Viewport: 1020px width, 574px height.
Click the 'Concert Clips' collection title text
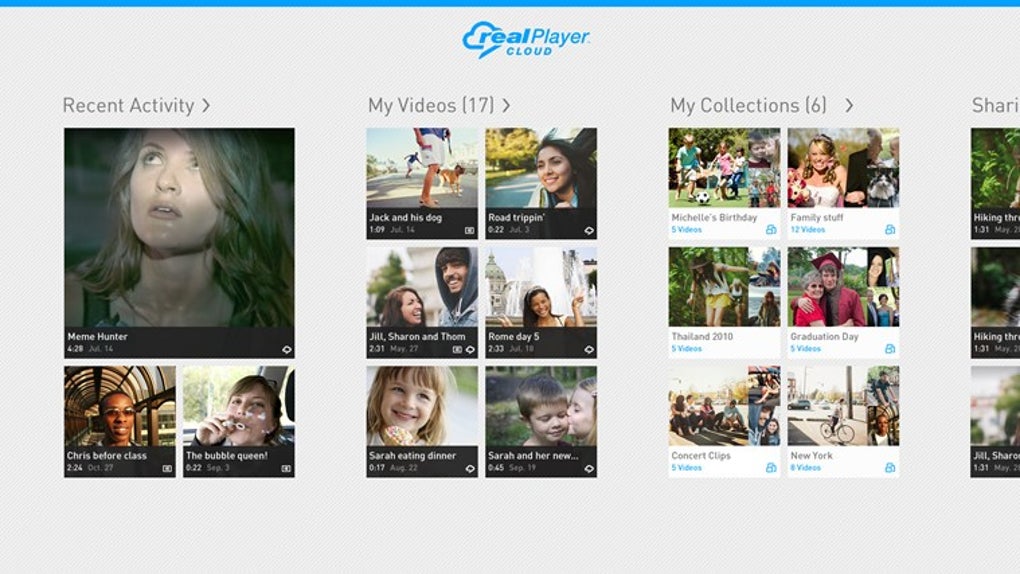click(701, 456)
